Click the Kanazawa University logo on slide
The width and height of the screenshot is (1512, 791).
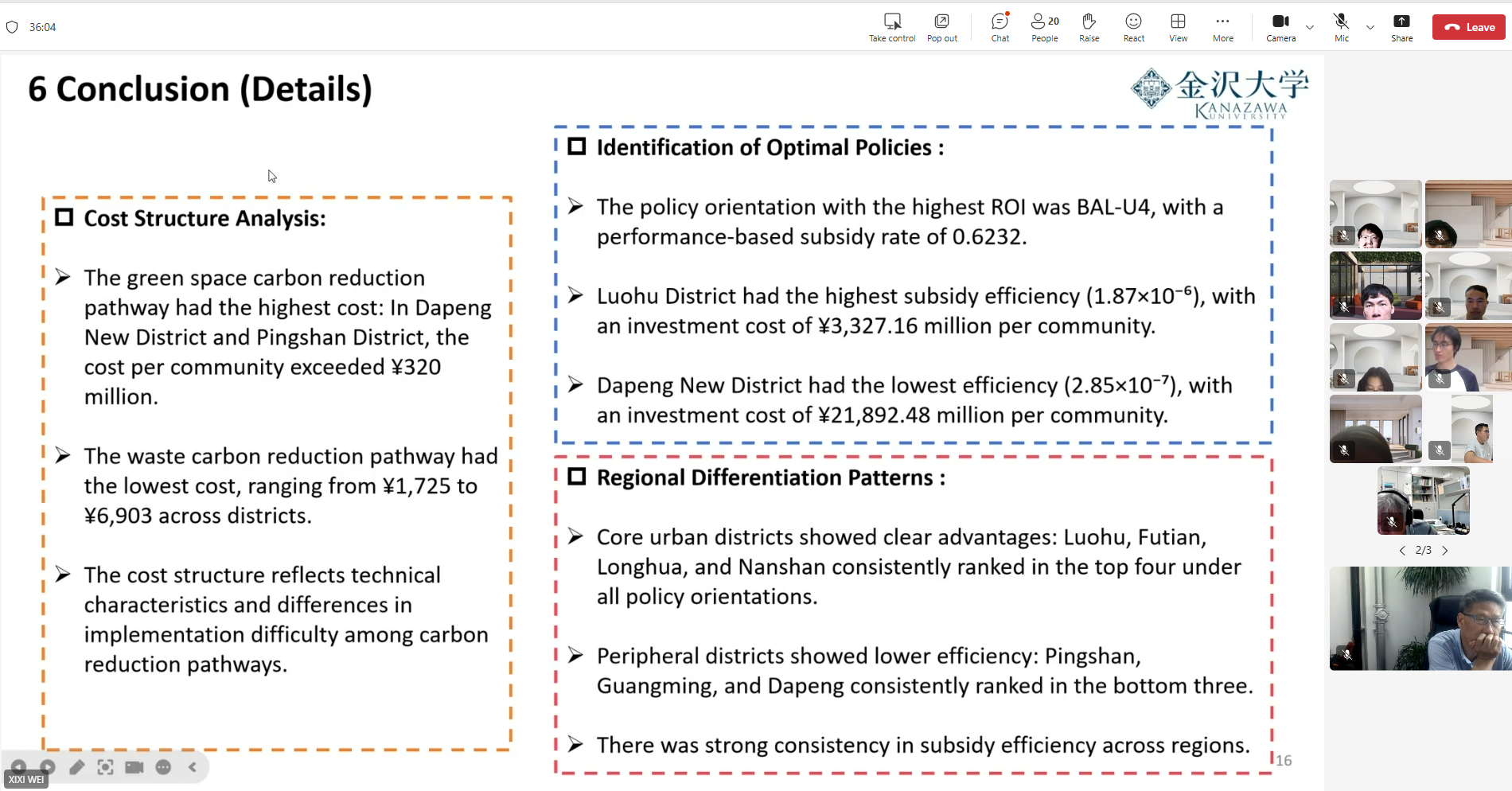(1220, 94)
